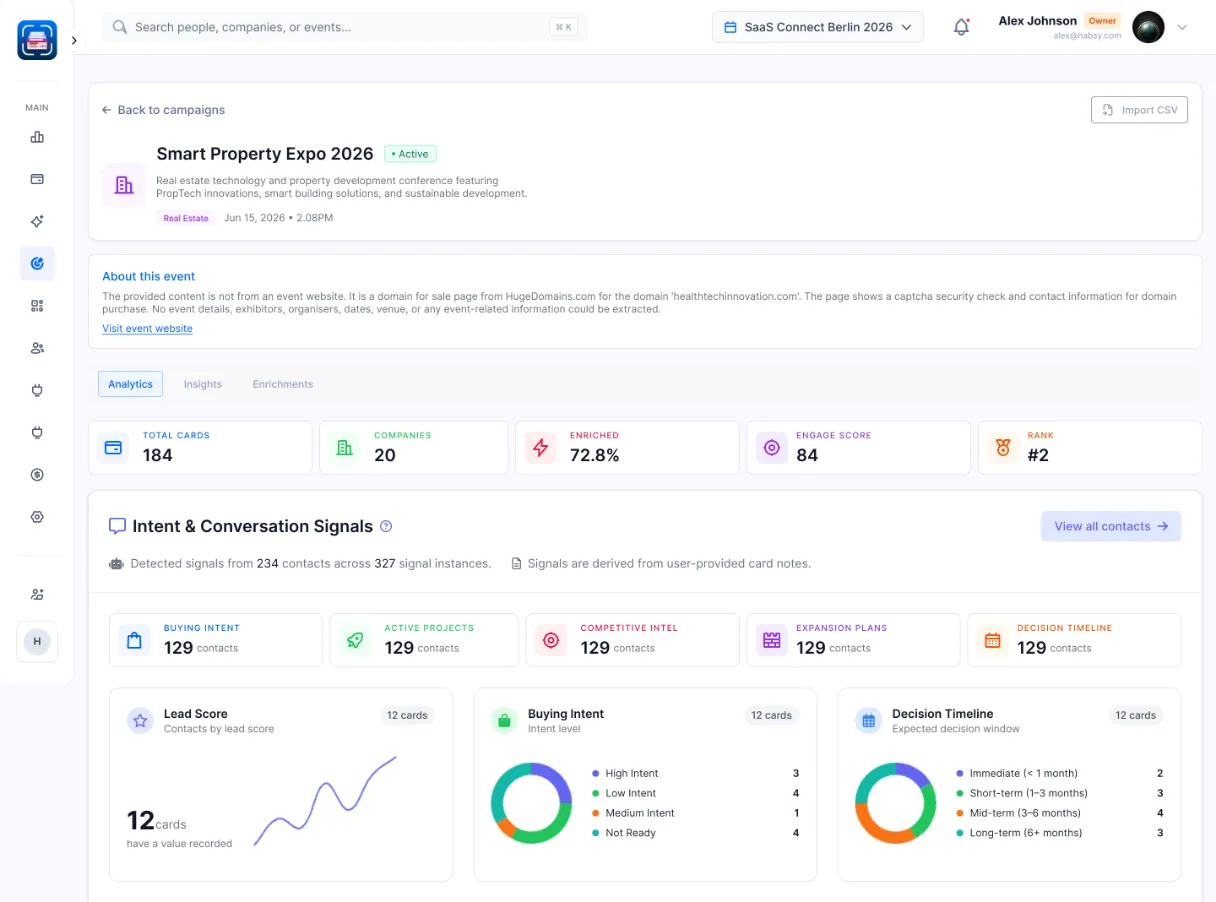Click the Rank value #2
Screen dimensions: 1216x902
(1038, 456)
